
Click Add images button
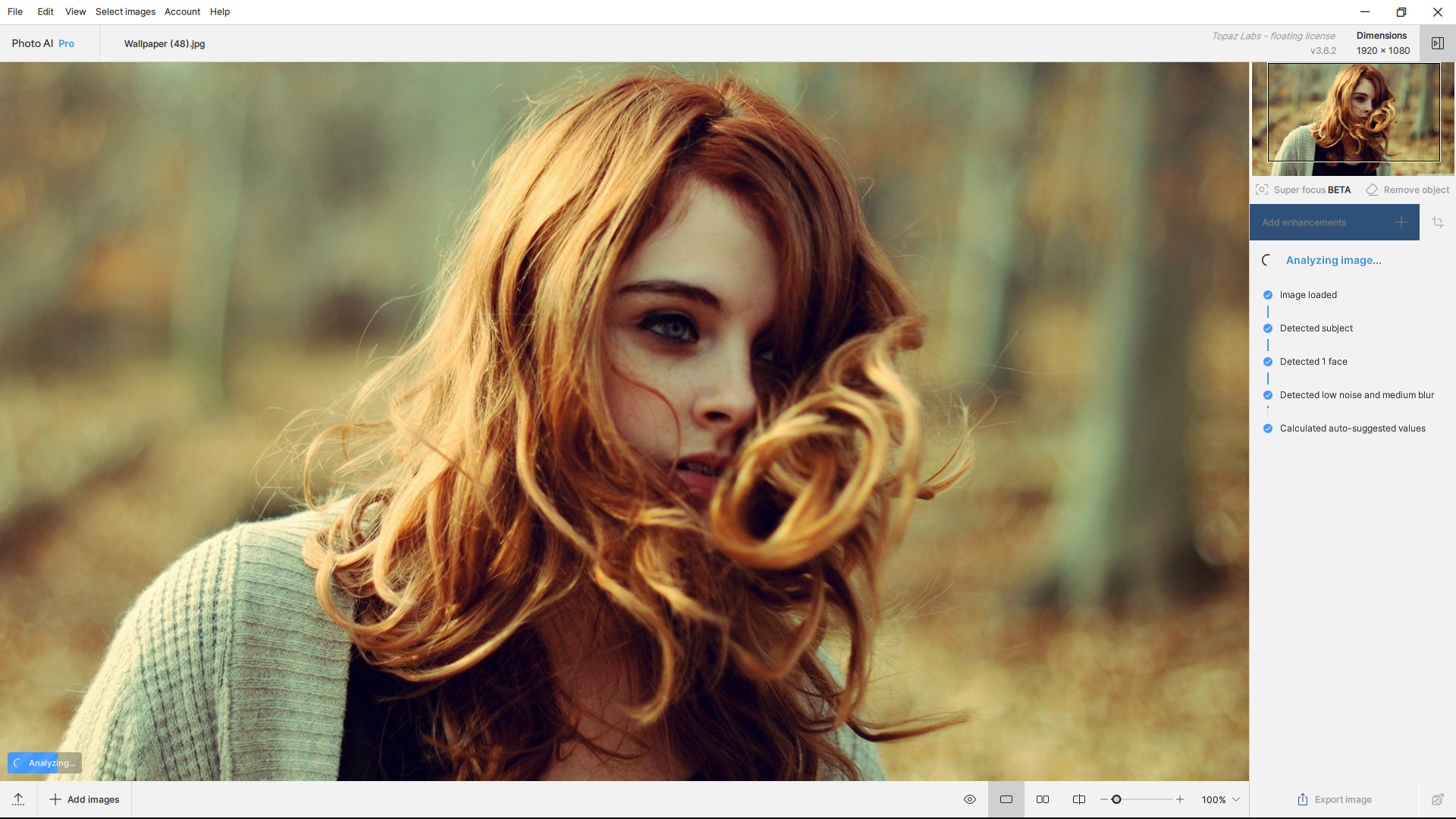point(84,799)
